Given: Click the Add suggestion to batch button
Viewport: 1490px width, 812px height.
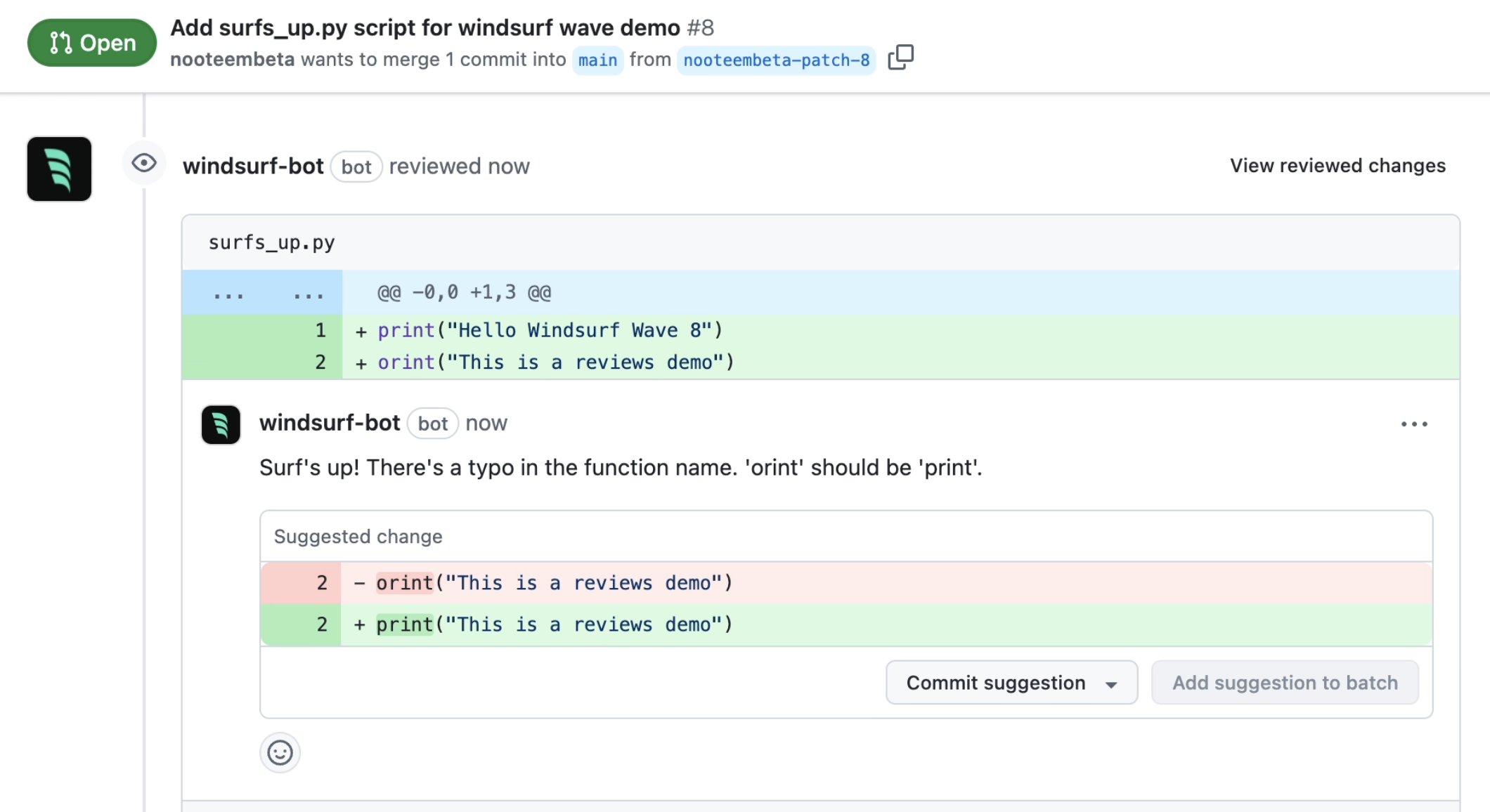Looking at the screenshot, I should click(x=1285, y=682).
